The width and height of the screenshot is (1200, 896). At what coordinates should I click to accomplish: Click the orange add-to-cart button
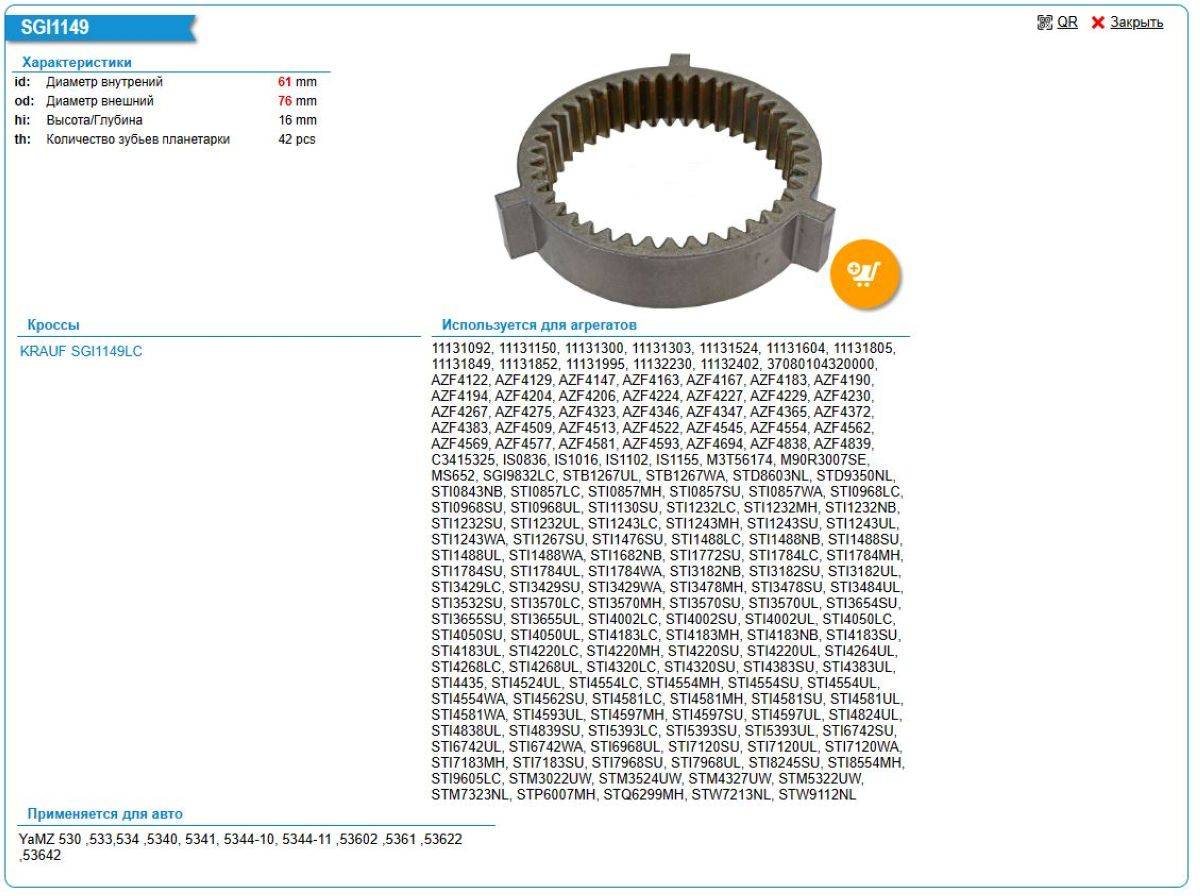[865, 273]
